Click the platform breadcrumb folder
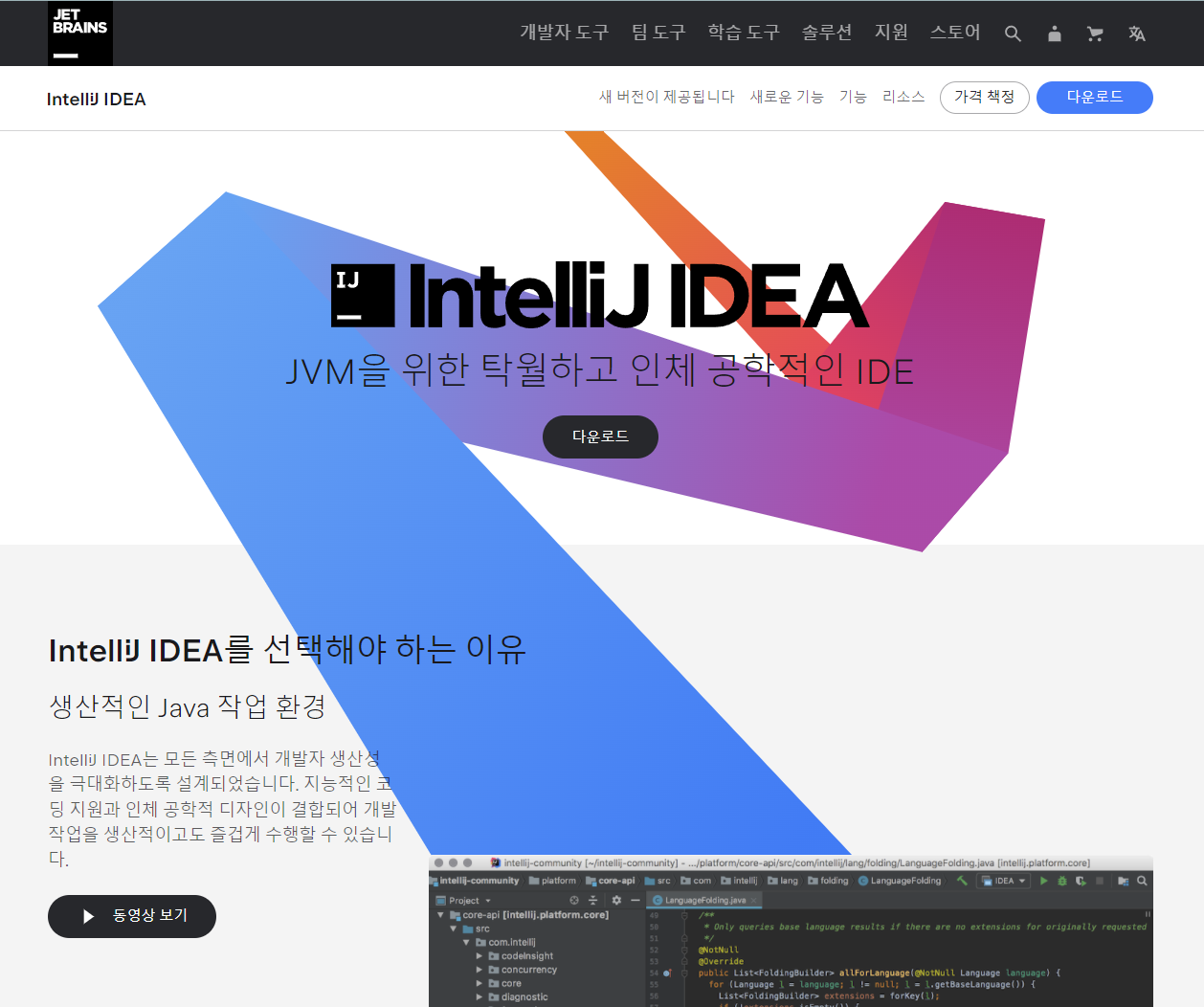This screenshot has width=1204, height=1007. [x=552, y=881]
